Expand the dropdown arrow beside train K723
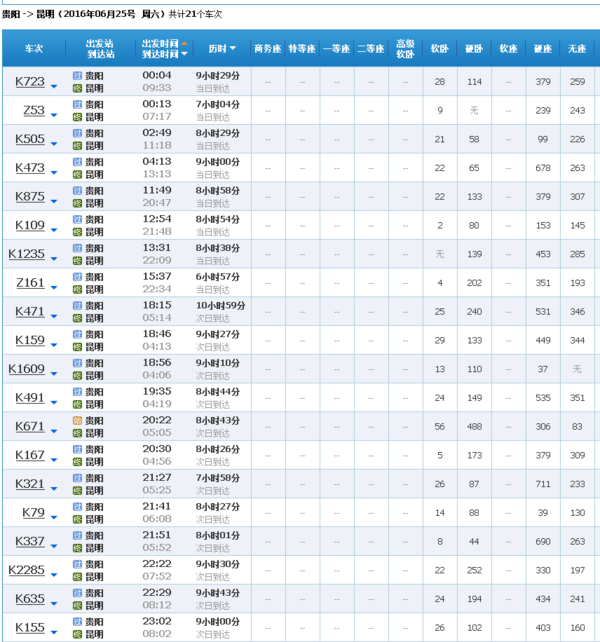This screenshot has width=600, height=642. coord(54,88)
